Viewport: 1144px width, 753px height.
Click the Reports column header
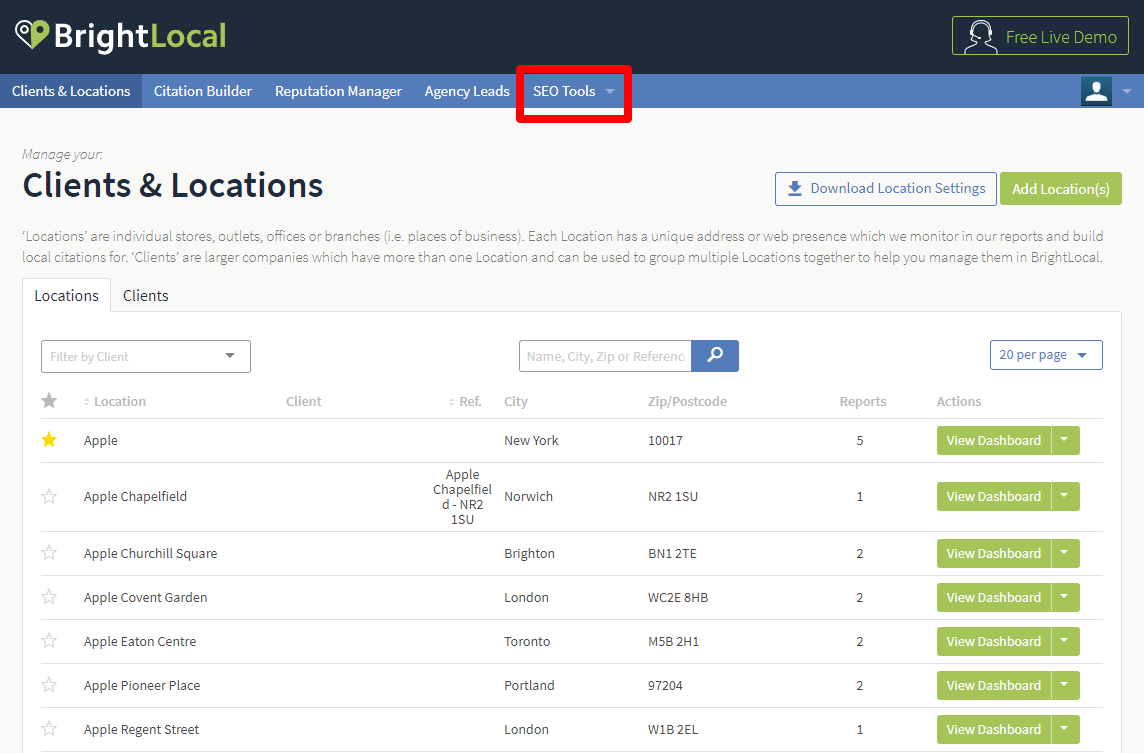pos(862,401)
